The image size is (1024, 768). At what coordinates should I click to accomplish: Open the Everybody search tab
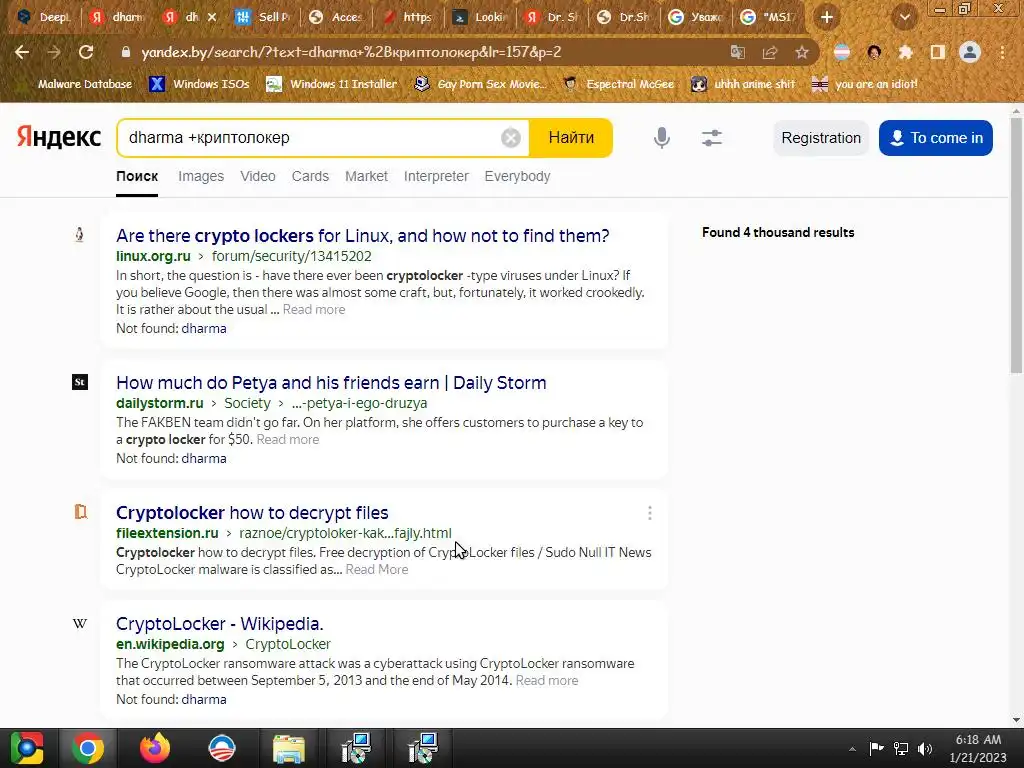click(x=517, y=176)
